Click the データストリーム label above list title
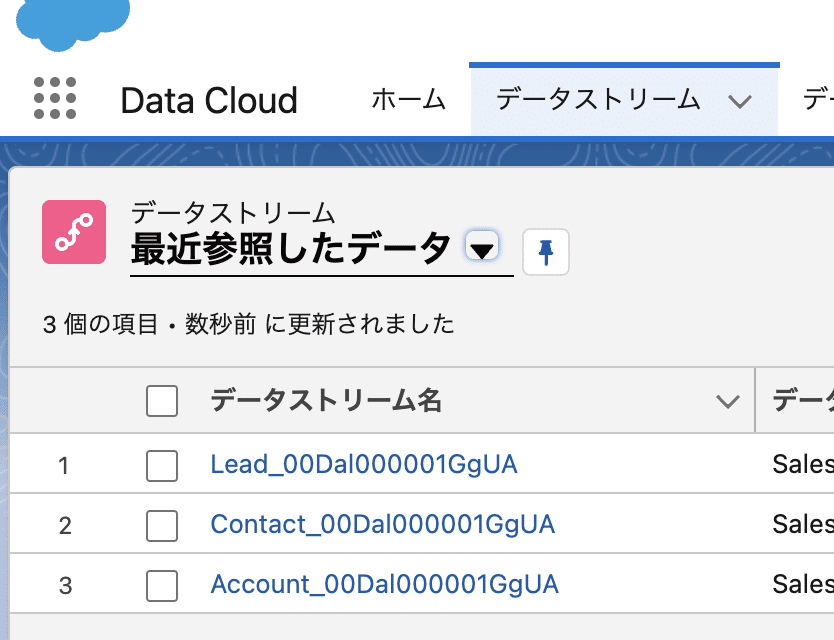The height and width of the screenshot is (640, 834). point(233,213)
